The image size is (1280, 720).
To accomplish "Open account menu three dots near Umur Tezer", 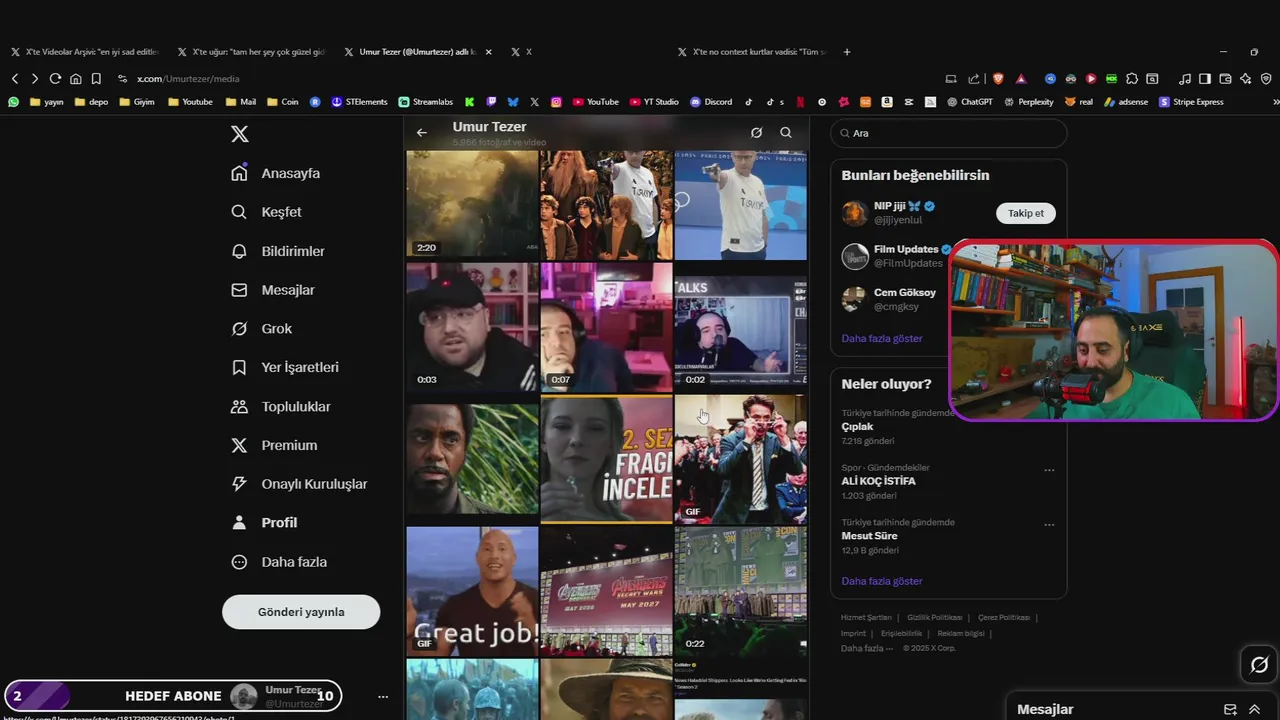I will point(383,696).
